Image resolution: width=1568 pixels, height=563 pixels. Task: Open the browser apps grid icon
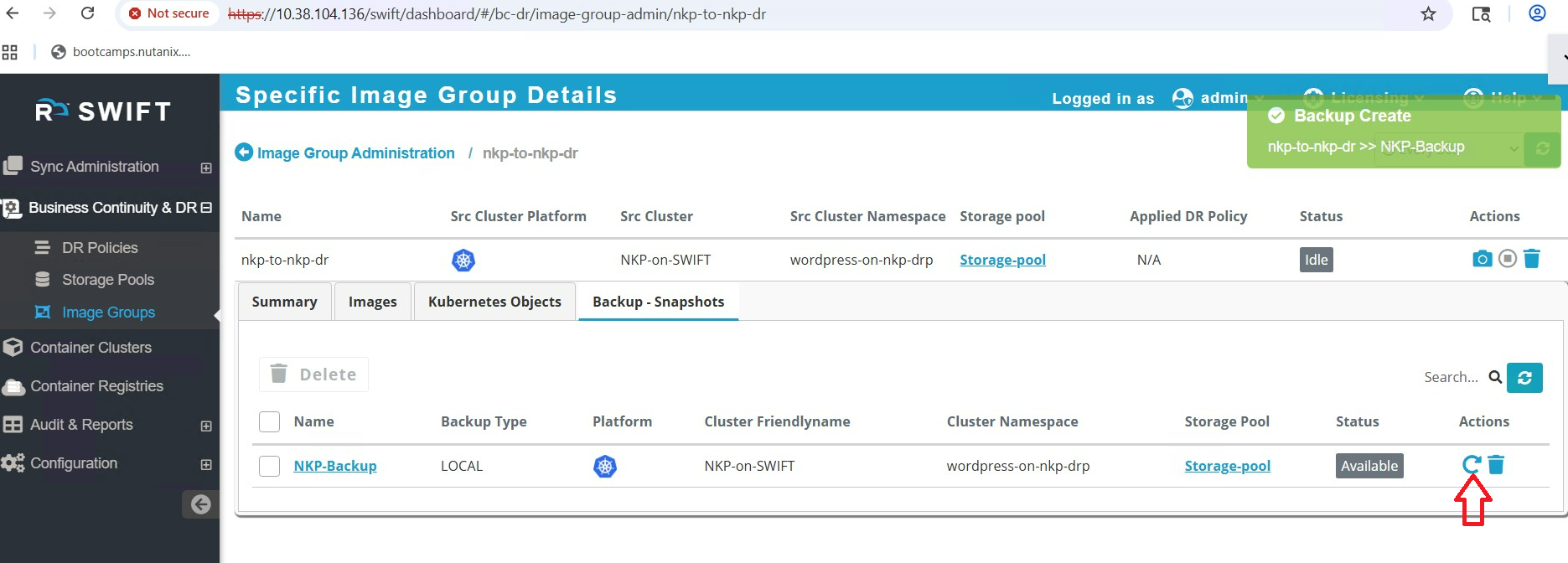click(10, 52)
